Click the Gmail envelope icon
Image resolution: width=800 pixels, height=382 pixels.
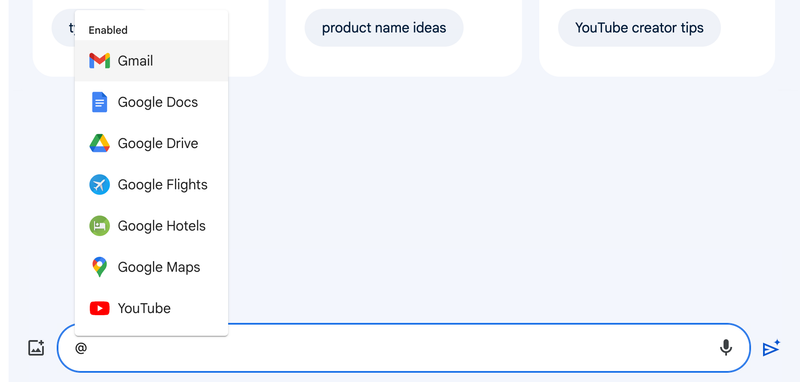click(99, 61)
